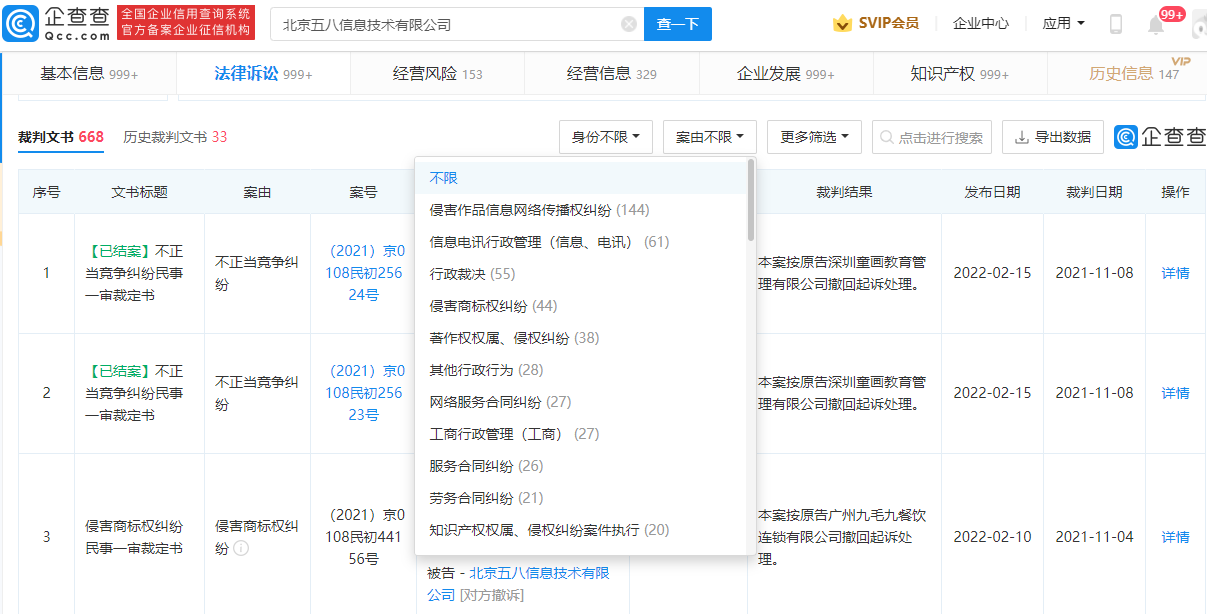Choose 侵害作品信息网络传播权纠纷 (144) option

[581, 210]
